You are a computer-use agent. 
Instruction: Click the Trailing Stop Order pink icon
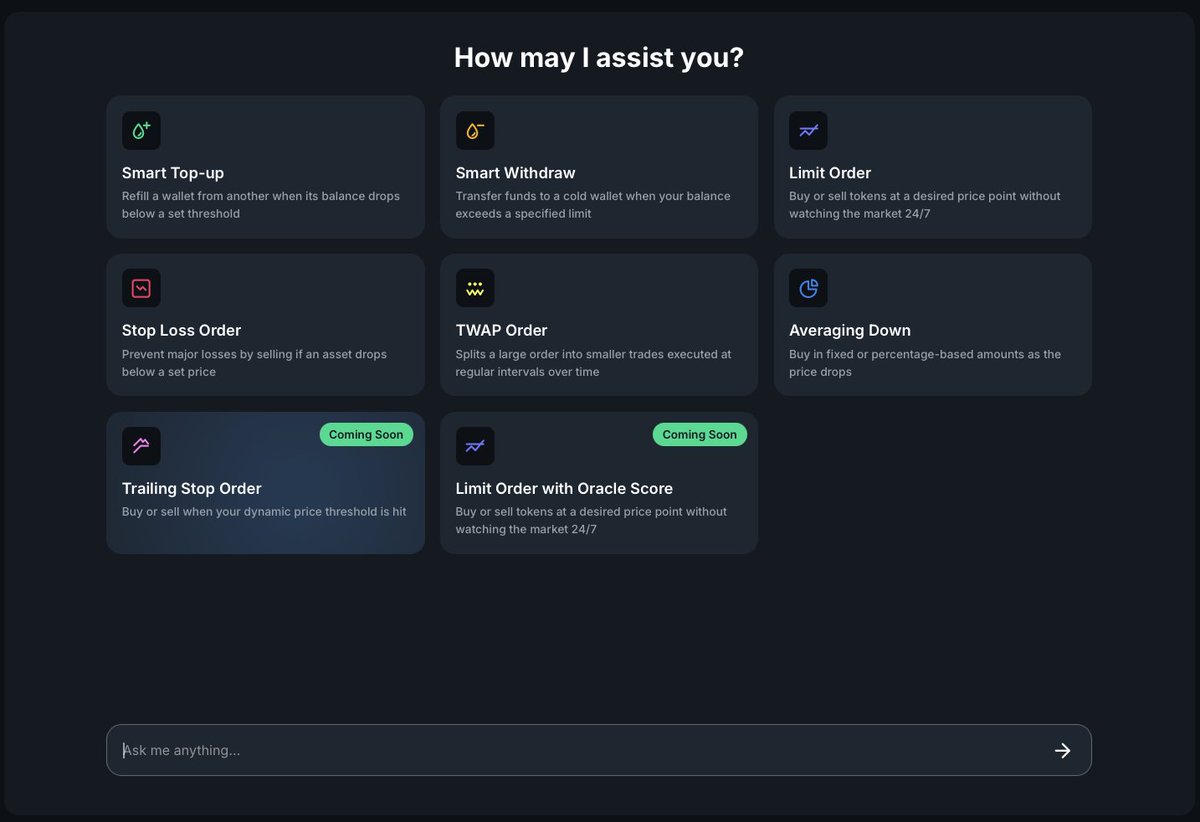(x=141, y=446)
